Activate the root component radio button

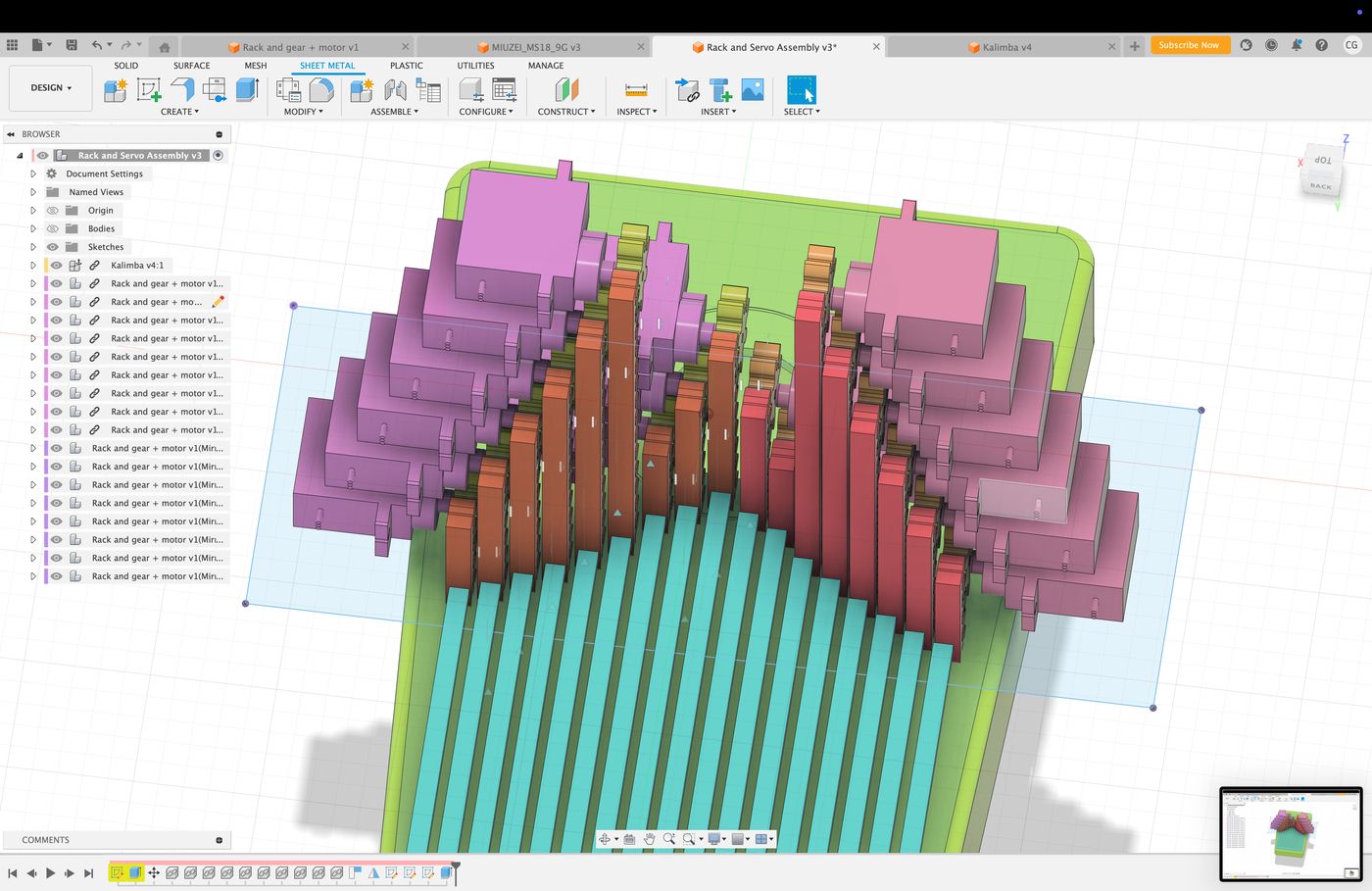coord(219,155)
